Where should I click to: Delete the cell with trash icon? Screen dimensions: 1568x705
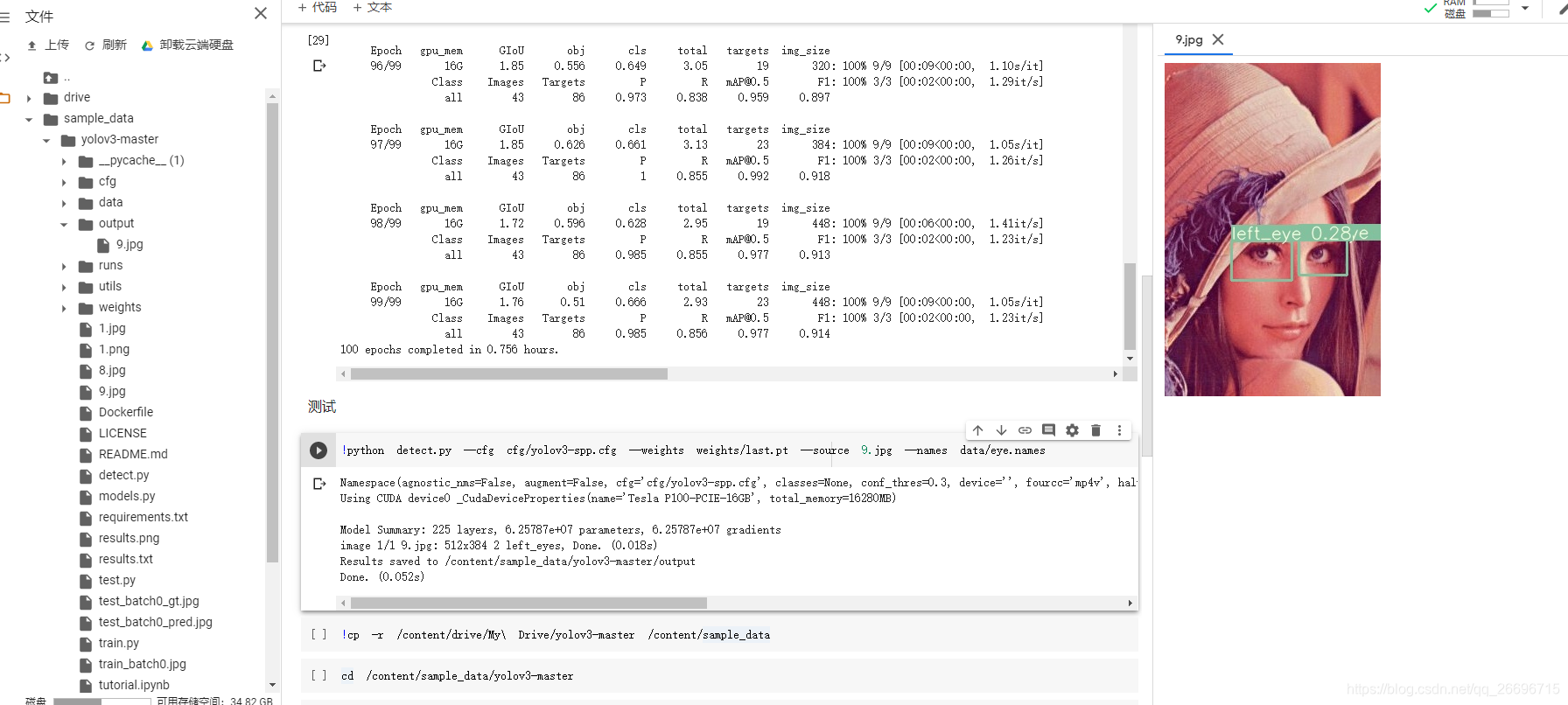coord(1095,430)
